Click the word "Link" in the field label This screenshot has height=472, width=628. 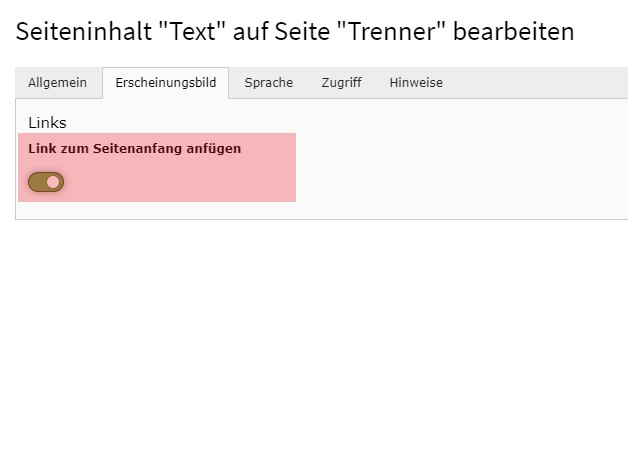(x=42, y=149)
